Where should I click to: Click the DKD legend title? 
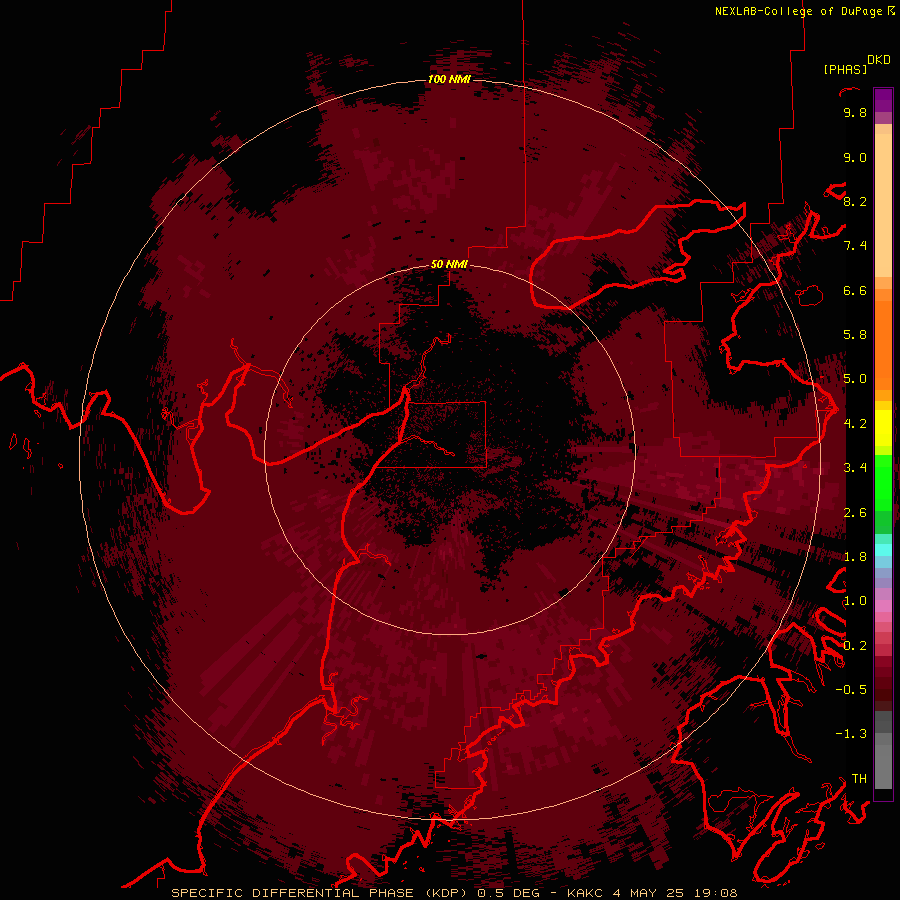point(878,60)
